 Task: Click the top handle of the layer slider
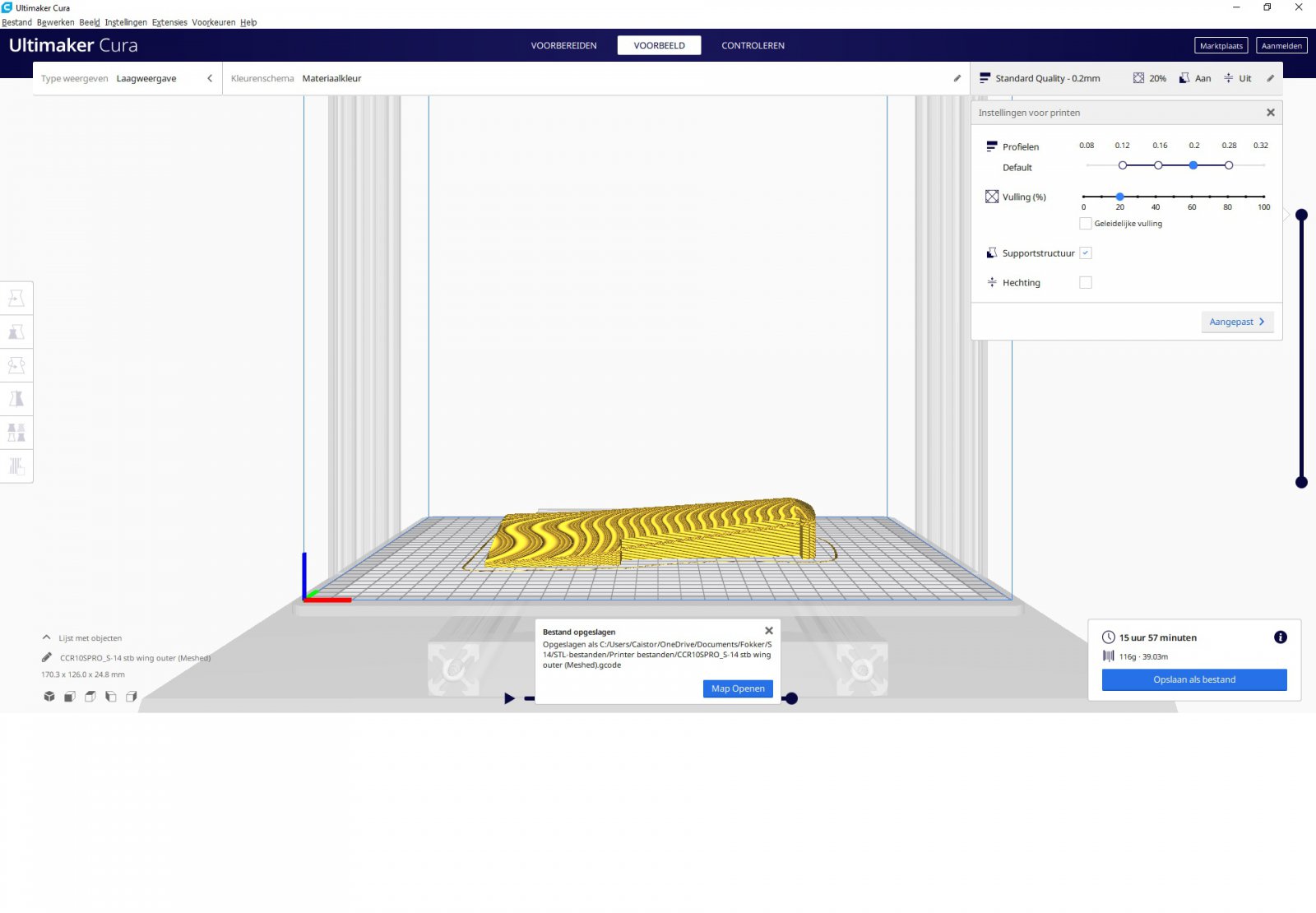tap(1301, 215)
